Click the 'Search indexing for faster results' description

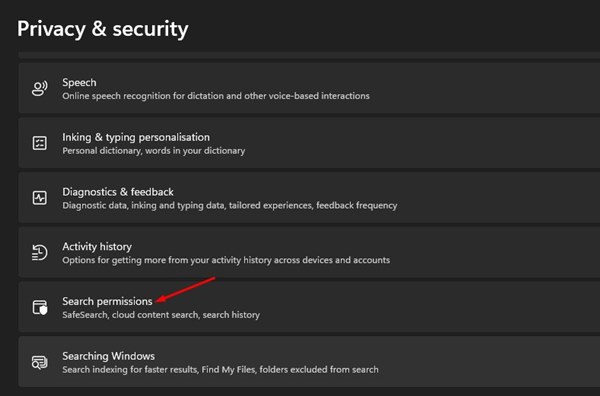tap(220, 370)
